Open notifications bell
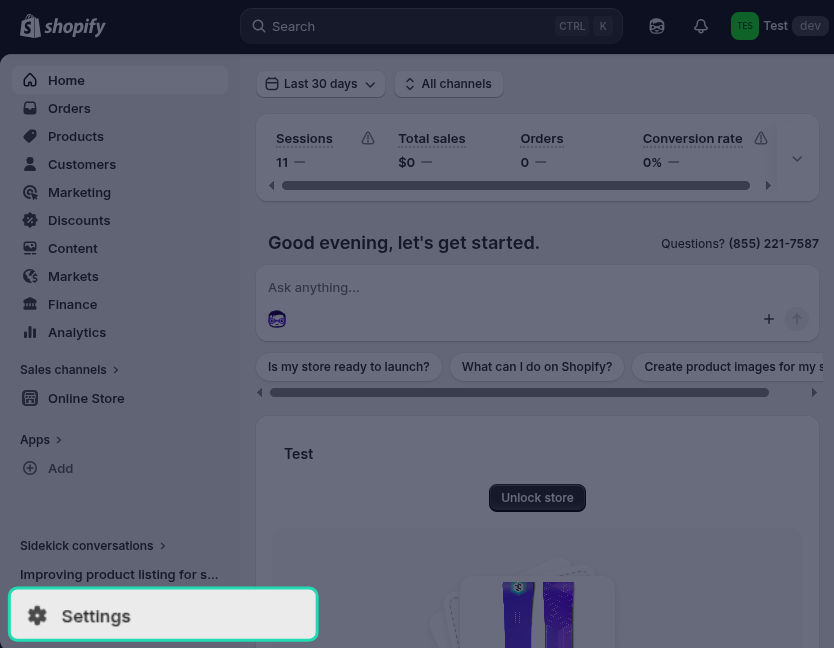834x648 pixels. coord(701,26)
